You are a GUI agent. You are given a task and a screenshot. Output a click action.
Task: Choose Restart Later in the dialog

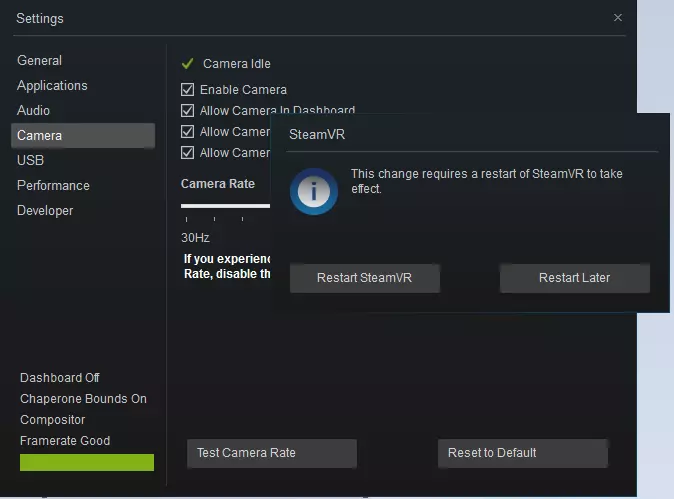pyautogui.click(x=574, y=278)
